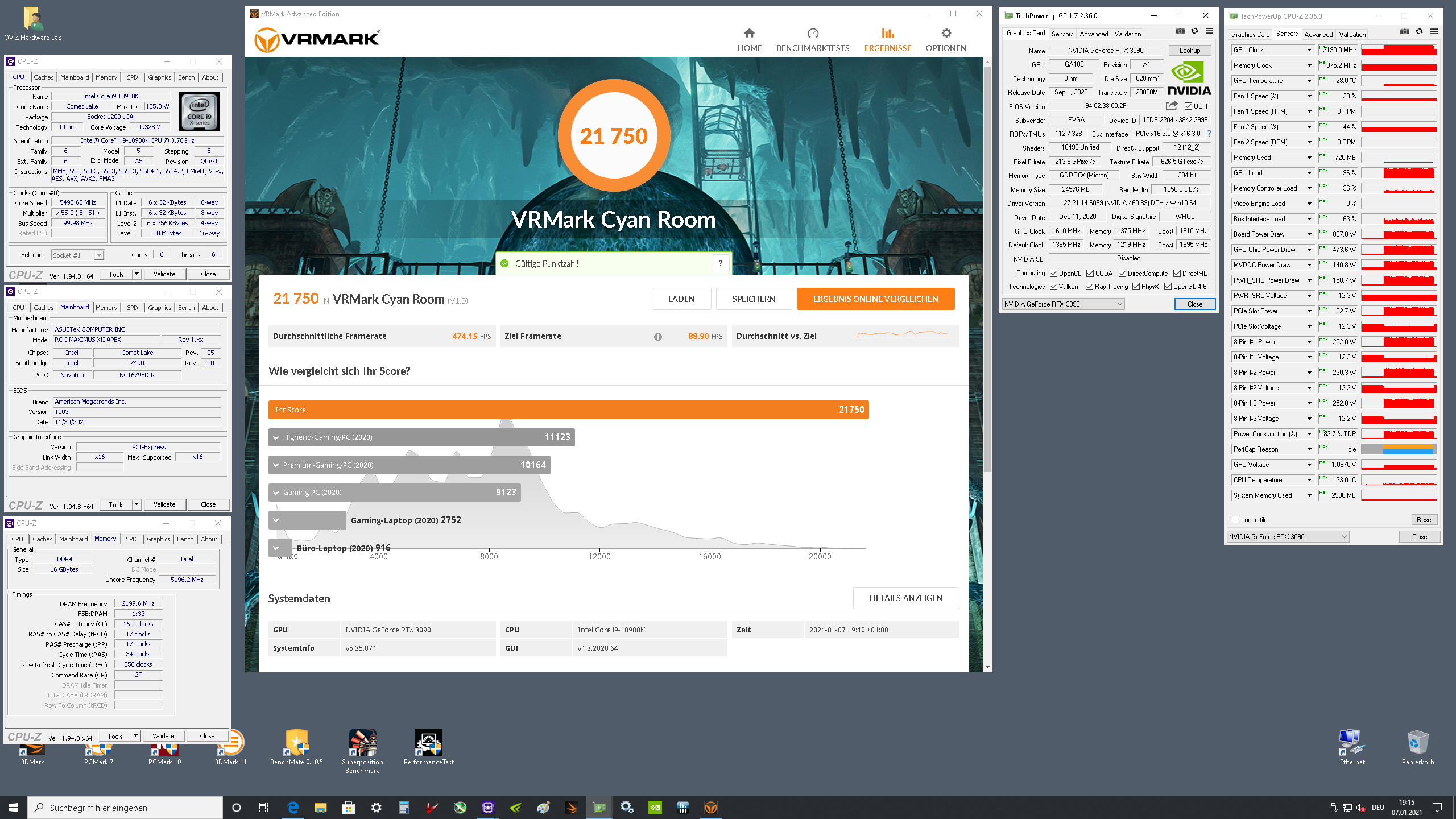Switch to Caches tab in top CPU-Z window
The height and width of the screenshot is (819, 1456).
43,77
